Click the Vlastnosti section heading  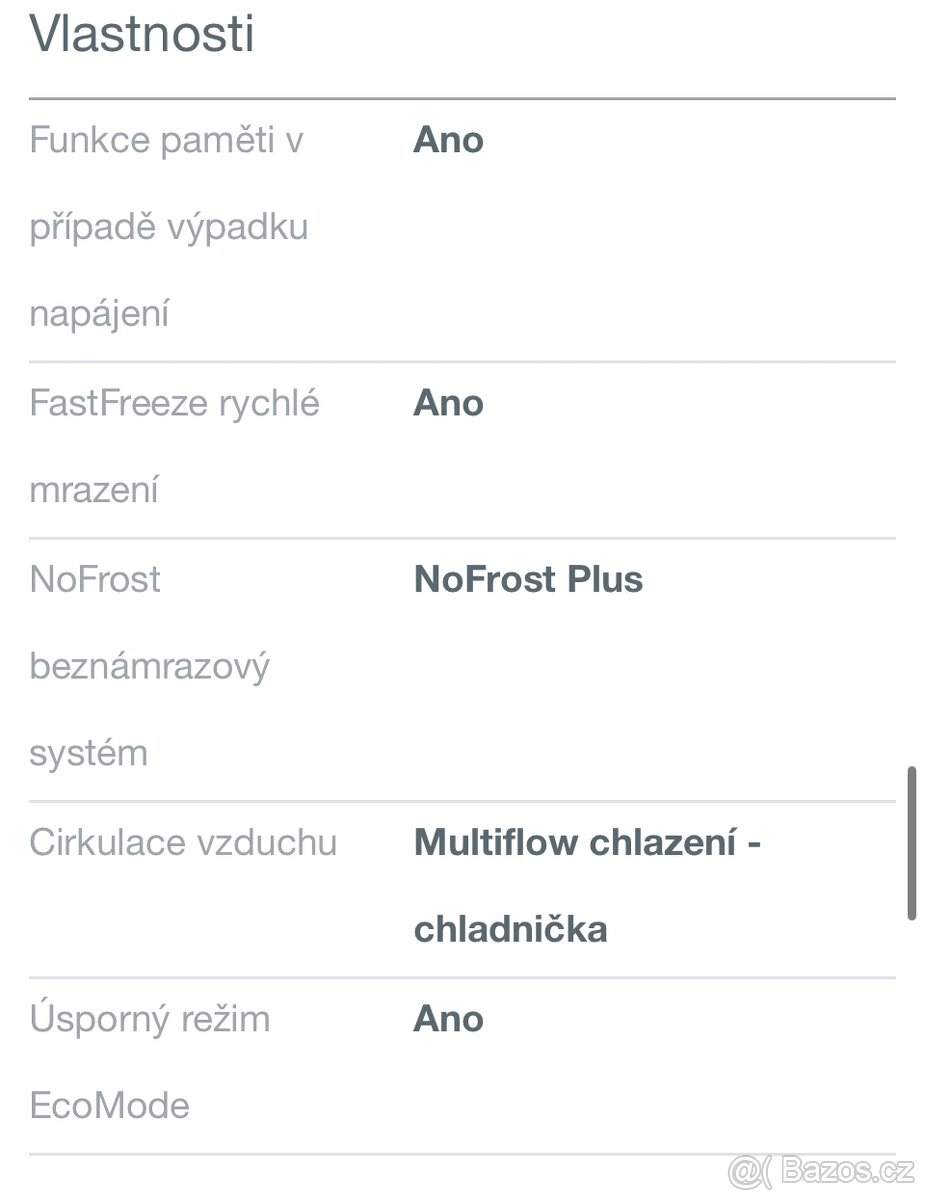pos(142,35)
